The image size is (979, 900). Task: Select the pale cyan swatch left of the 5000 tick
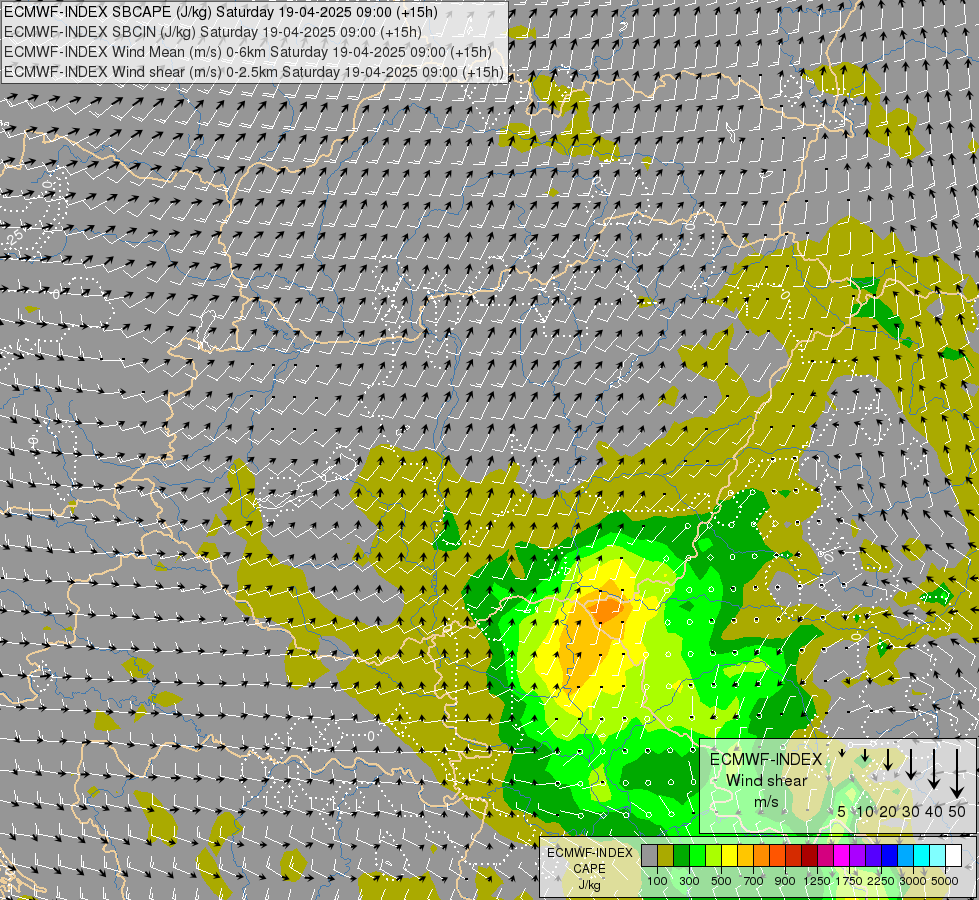point(938,855)
